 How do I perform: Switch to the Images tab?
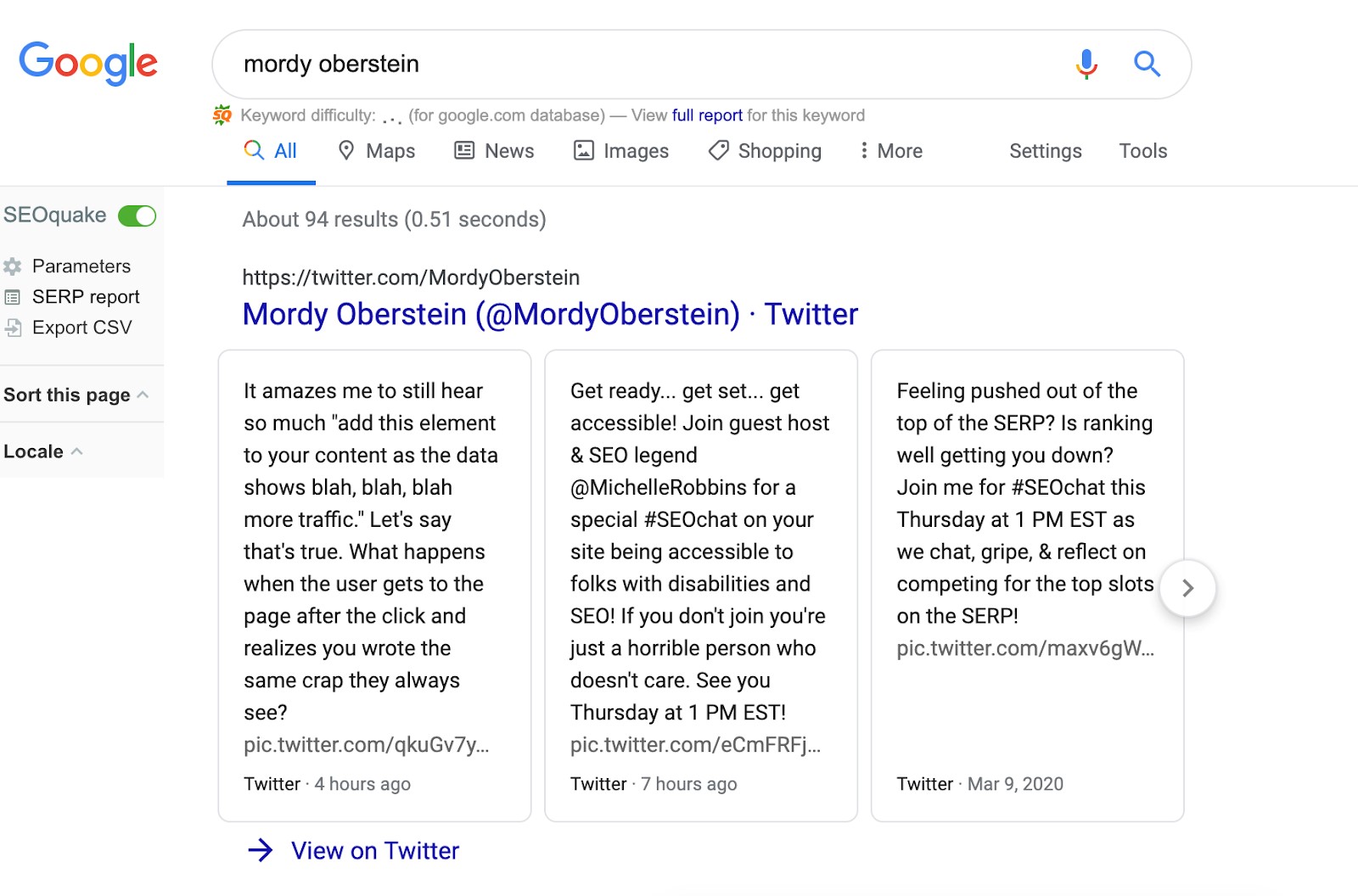pos(621,151)
